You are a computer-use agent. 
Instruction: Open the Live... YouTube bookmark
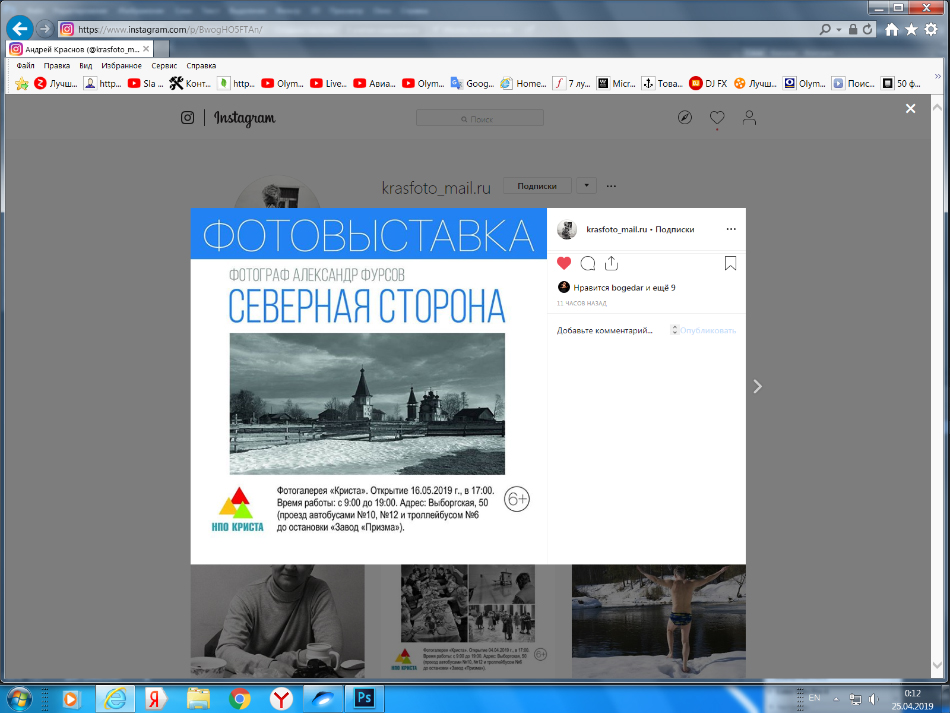[x=328, y=84]
